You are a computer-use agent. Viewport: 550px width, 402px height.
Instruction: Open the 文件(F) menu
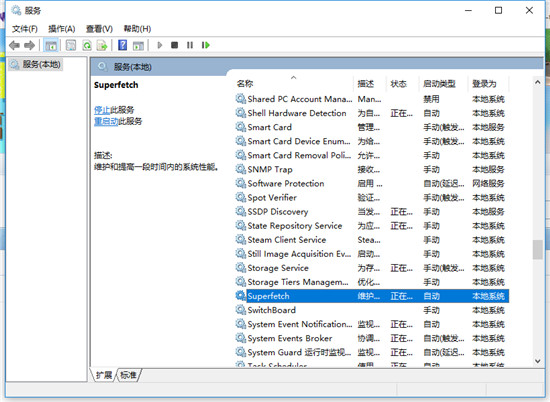(25, 29)
